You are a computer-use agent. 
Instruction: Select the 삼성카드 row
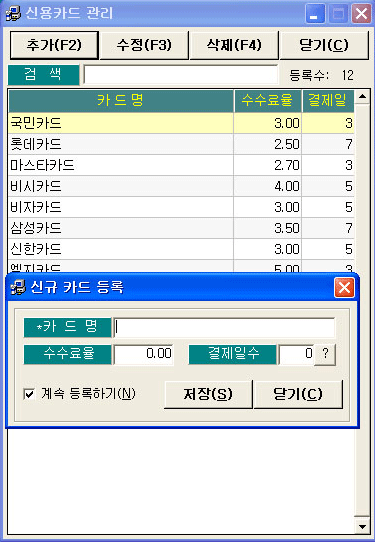pyautogui.click(x=181, y=228)
